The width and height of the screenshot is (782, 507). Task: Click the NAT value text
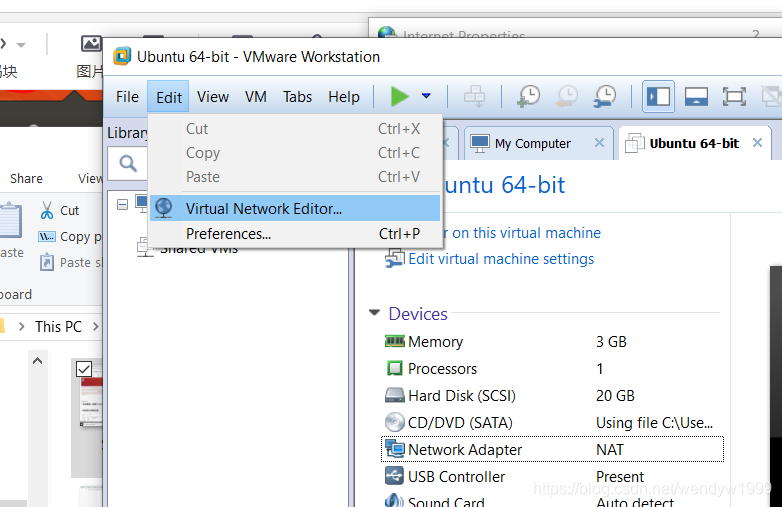(609, 450)
